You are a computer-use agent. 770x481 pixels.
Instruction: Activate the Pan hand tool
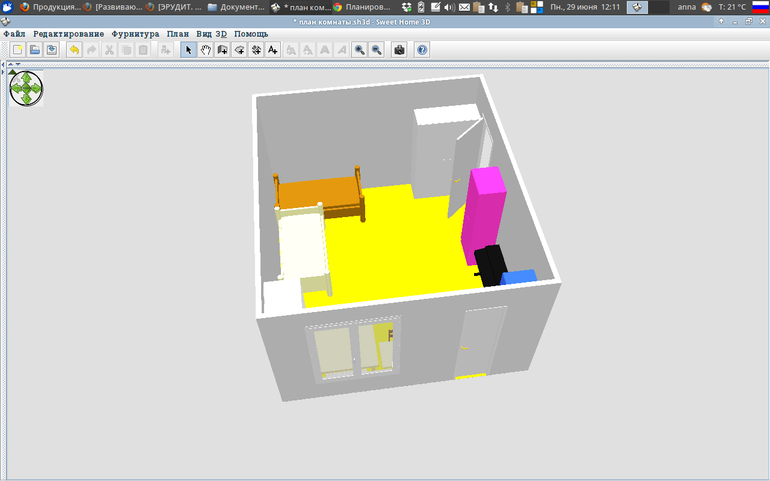pyautogui.click(x=205, y=50)
